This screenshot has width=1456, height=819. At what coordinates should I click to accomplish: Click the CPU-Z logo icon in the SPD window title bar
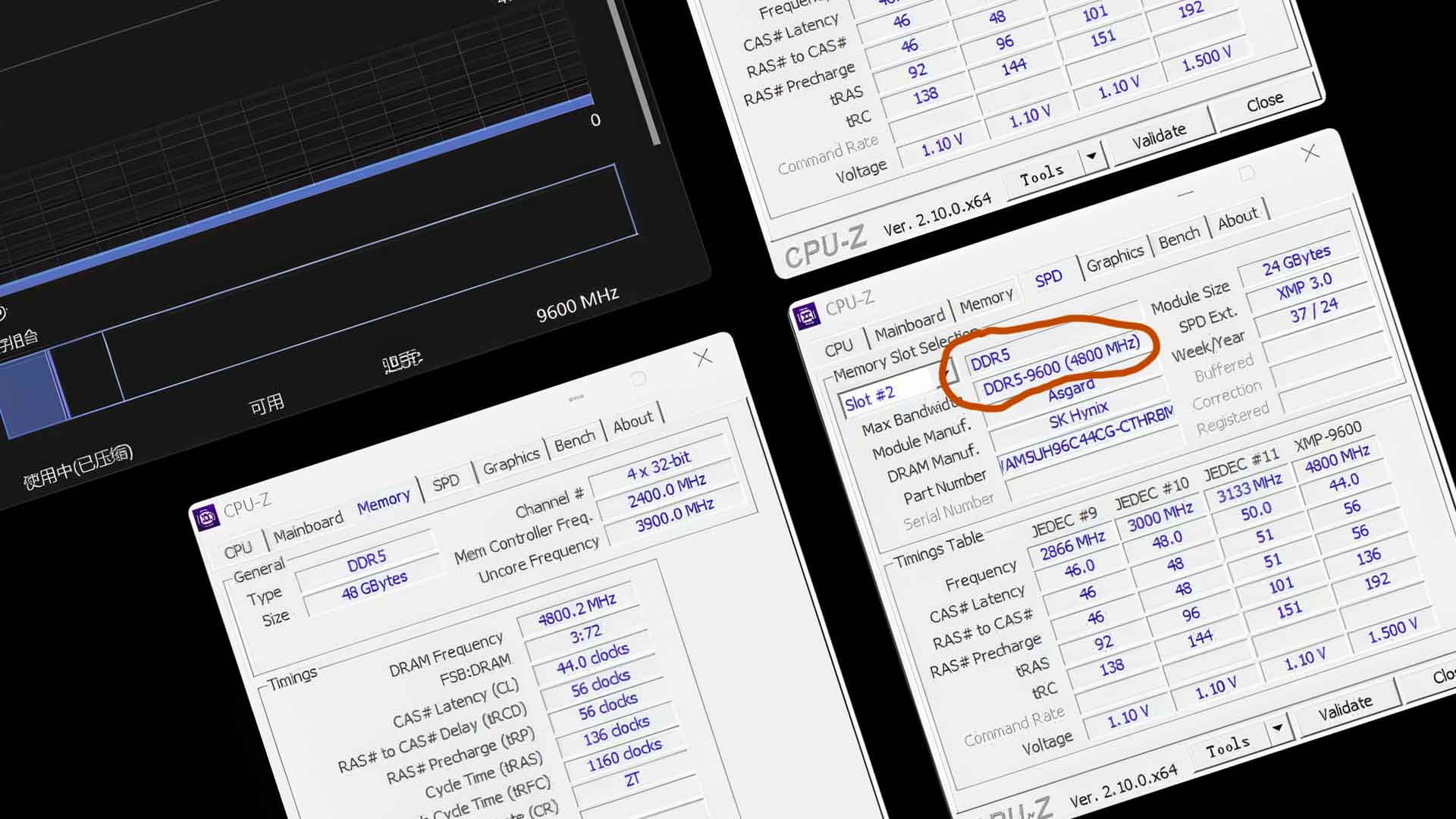click(x=806, y=315)
